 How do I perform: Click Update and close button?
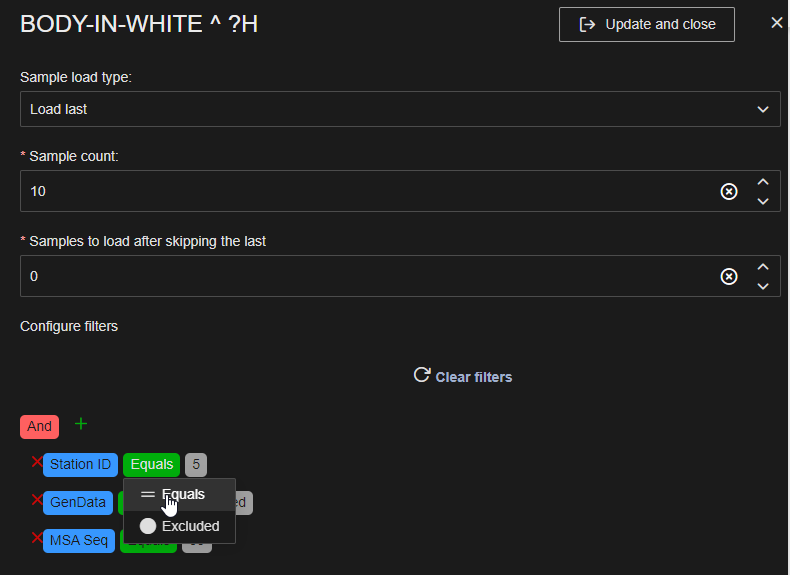646,24
